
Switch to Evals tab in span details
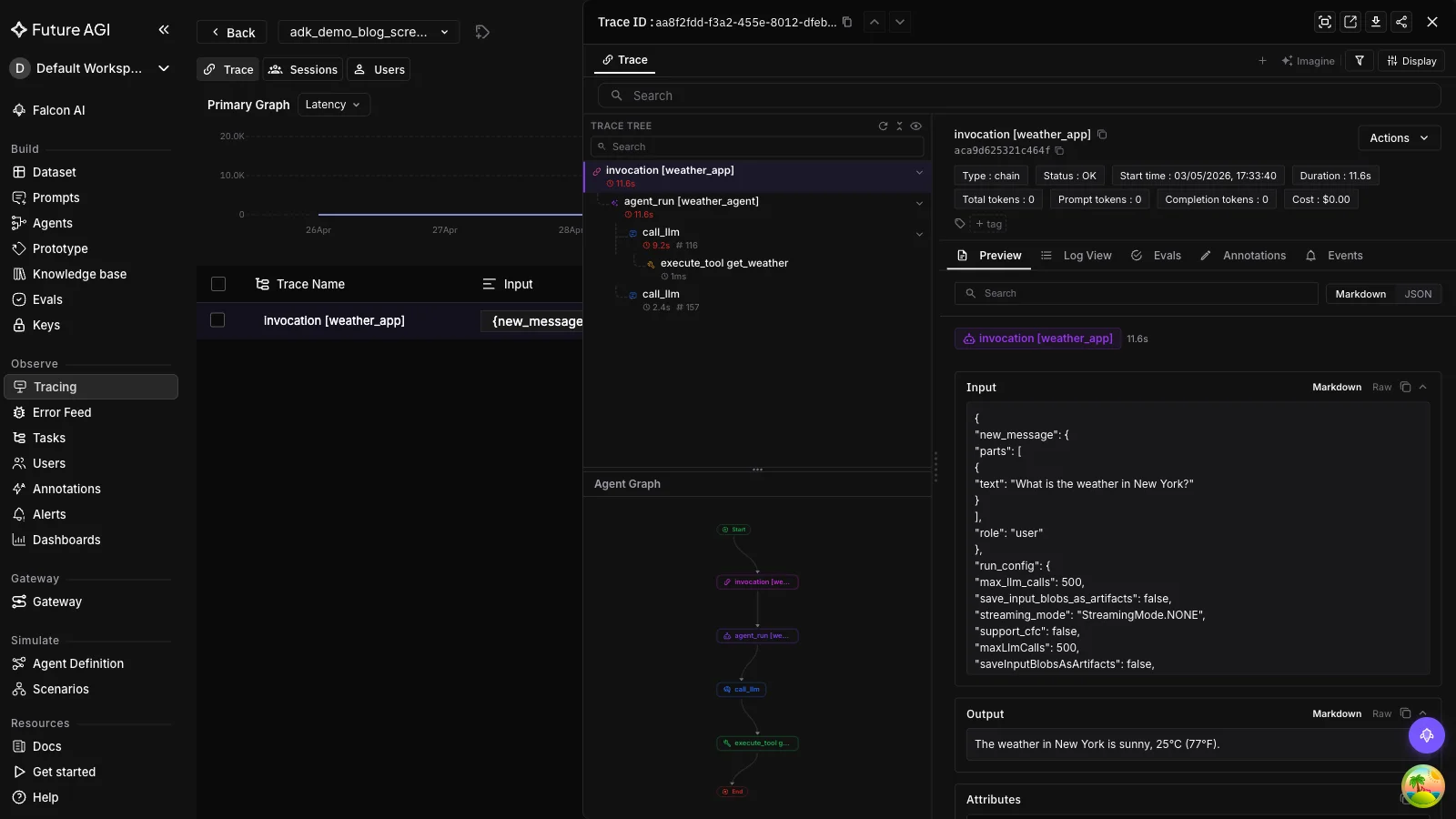(x=1156, y=256)
